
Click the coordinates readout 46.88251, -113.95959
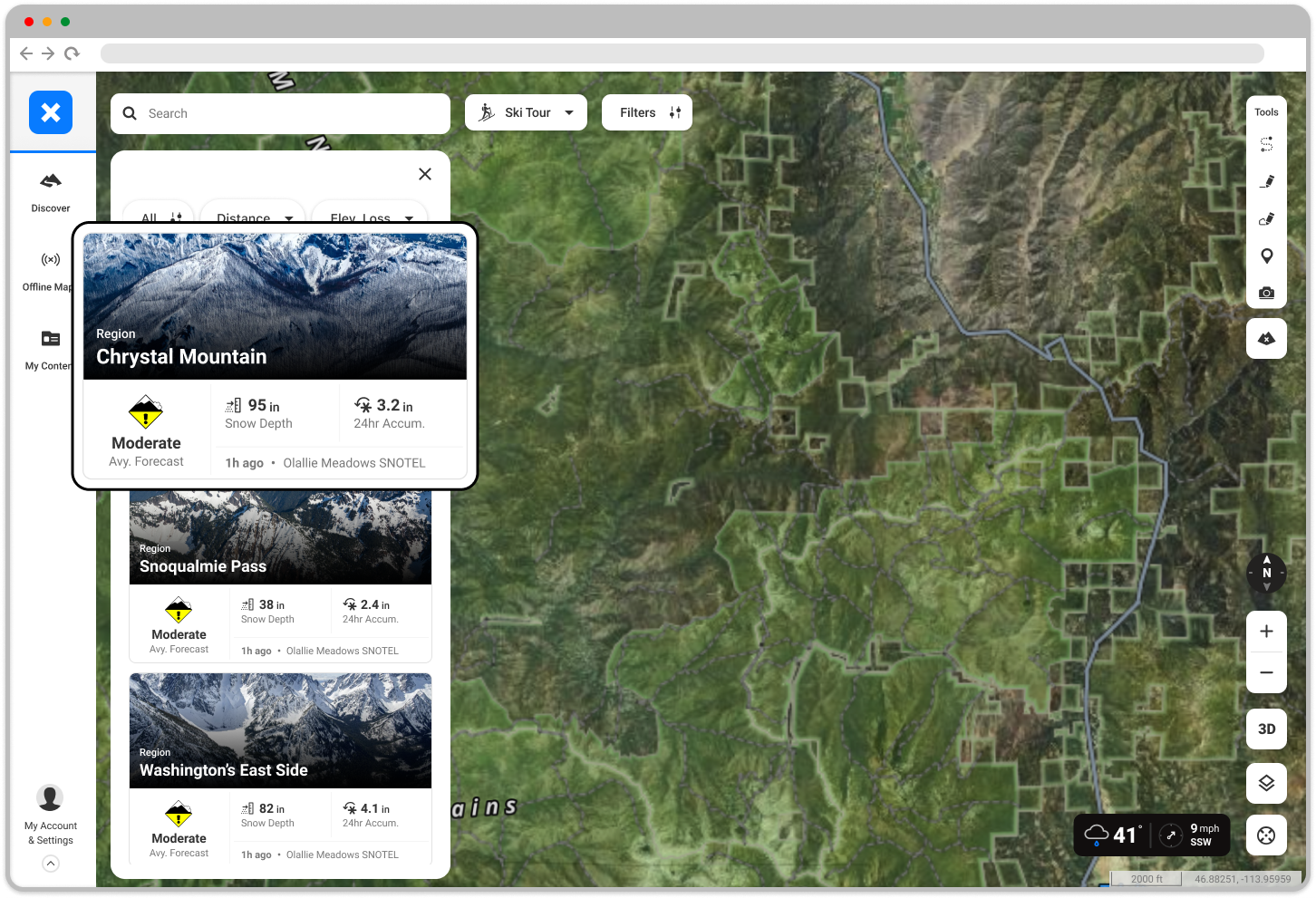[1243, 879]
